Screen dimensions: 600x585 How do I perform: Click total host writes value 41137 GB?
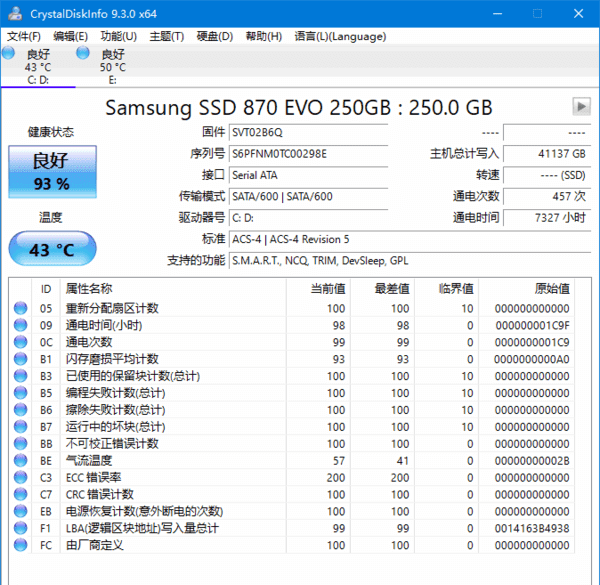tap(547, 154)
